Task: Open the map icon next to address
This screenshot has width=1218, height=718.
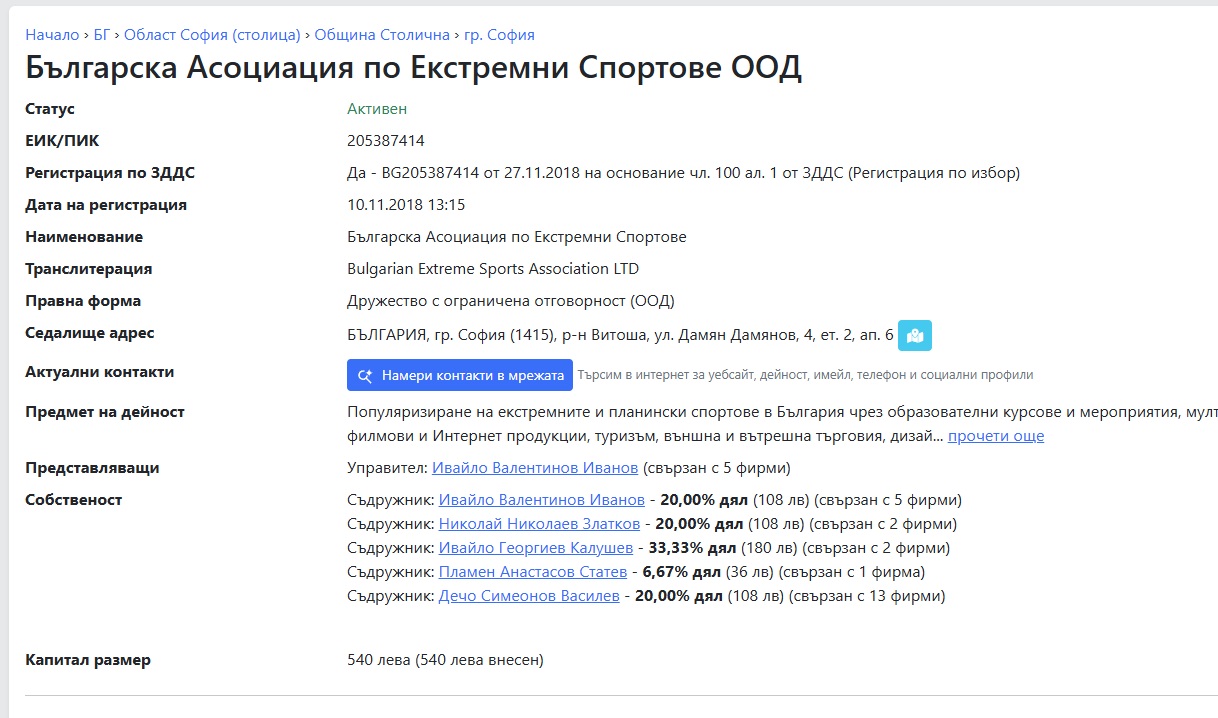Action: click(914, 336)
